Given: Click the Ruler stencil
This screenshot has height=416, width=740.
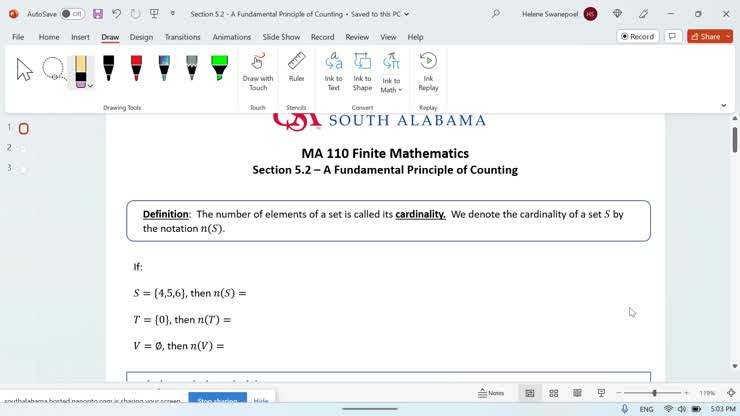Looking at the screenshot, I should [x=296, y=67].
